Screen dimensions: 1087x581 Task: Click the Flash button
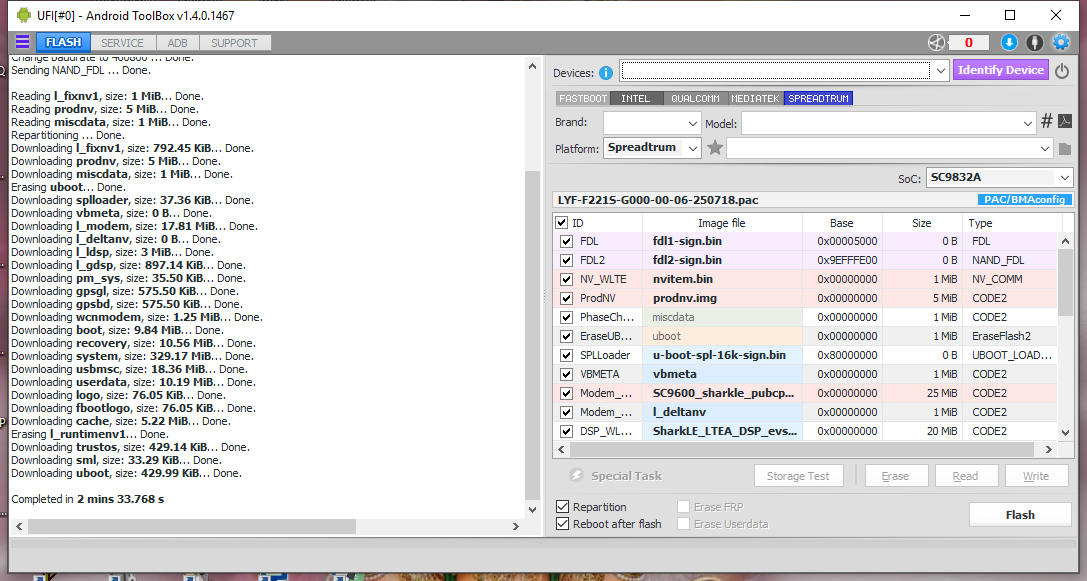pos(1020,514)
